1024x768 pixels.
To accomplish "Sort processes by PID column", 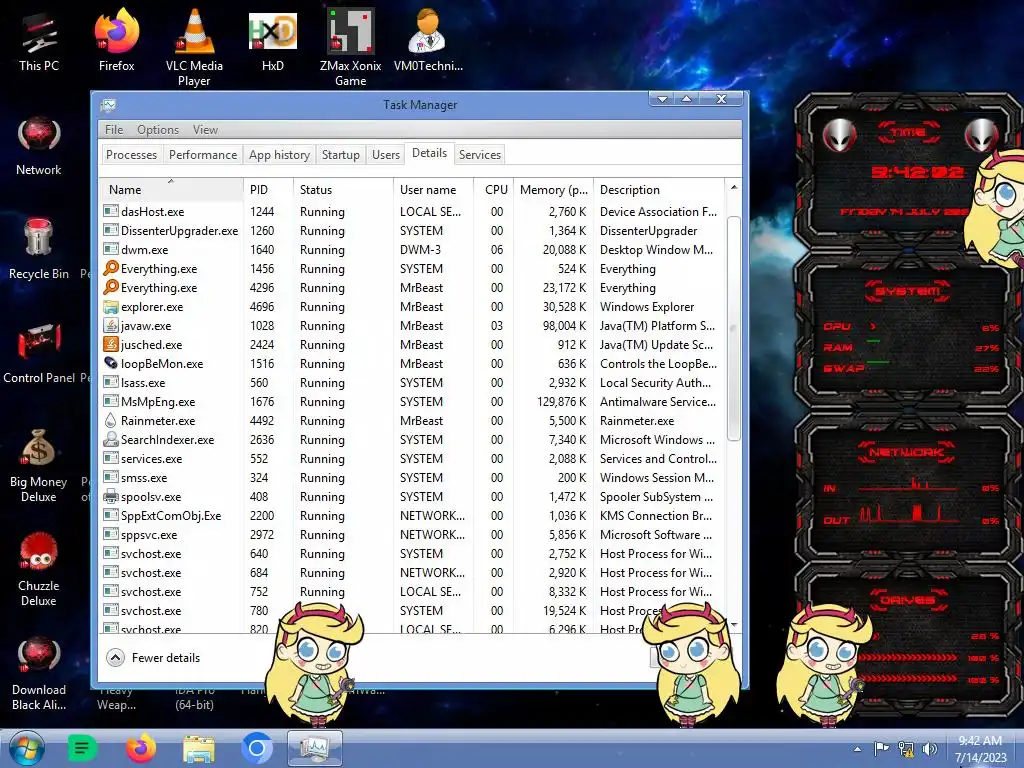I will coord(268,189).
